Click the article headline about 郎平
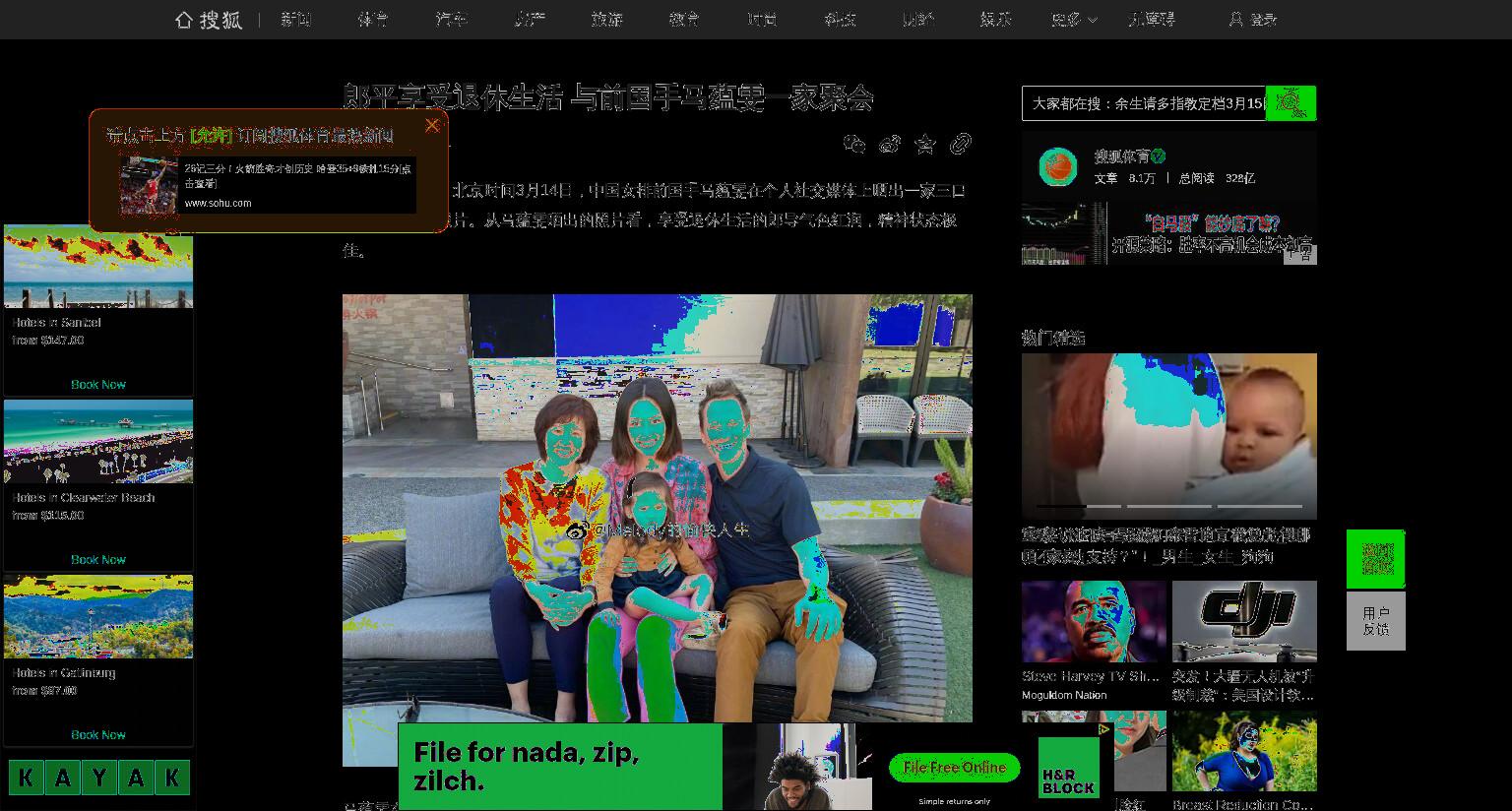The image size is (1512, 811). (x=607, y=97)
